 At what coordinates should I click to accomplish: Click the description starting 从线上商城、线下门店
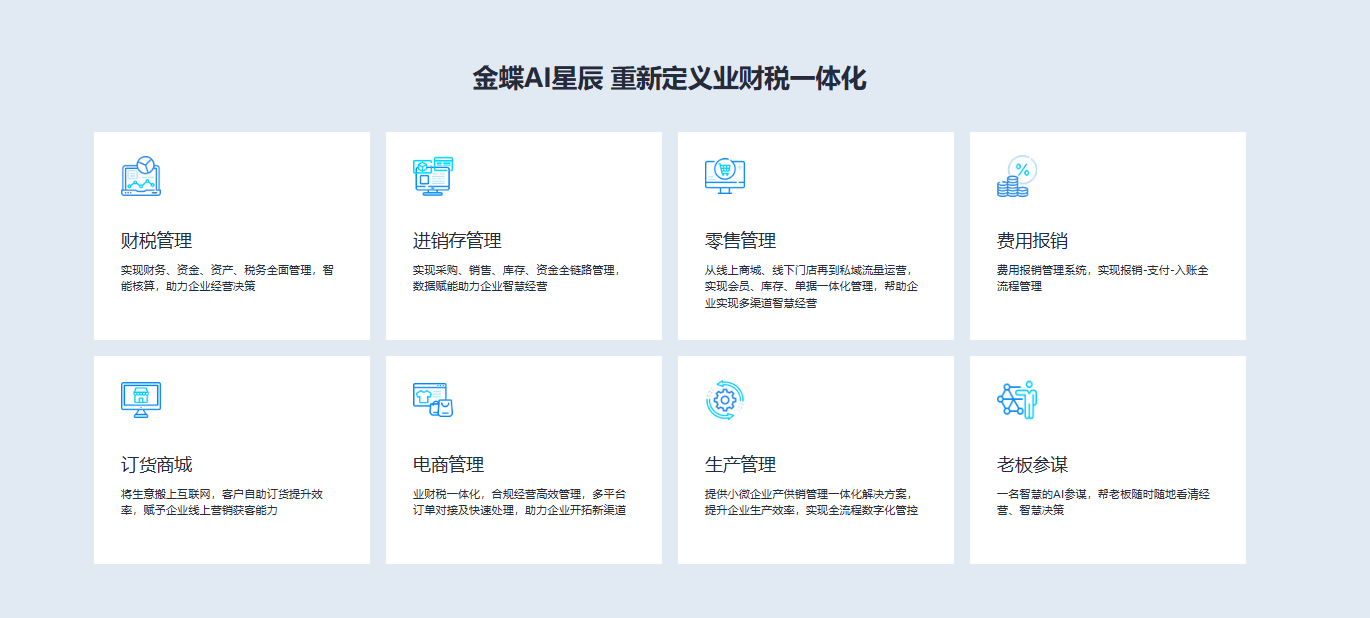811,286
